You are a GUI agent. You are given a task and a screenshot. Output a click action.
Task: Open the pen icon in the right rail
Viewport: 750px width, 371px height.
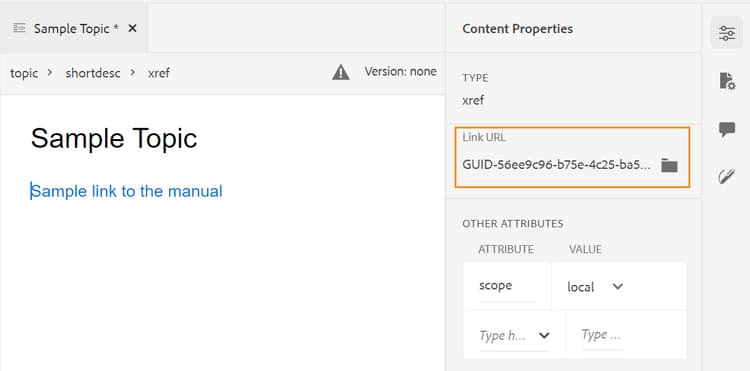[x=727, y=176]
